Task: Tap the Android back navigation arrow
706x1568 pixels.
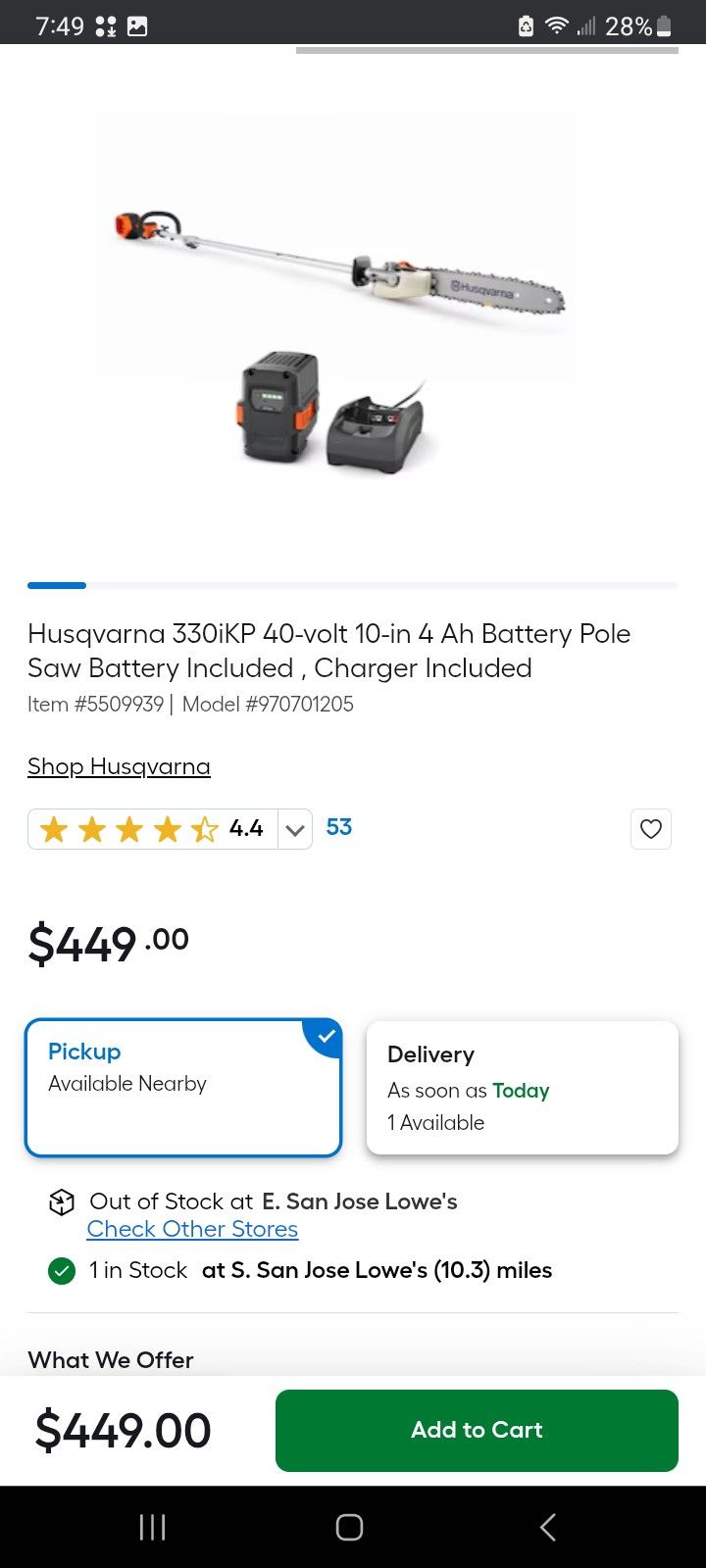Action: point(548,1527)
